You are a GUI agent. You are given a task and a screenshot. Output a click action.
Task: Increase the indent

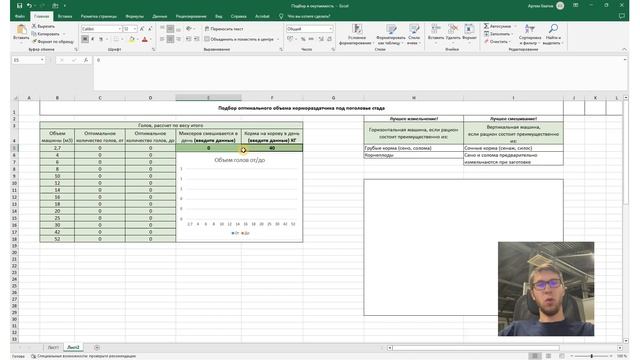click(x=196, y=39)
